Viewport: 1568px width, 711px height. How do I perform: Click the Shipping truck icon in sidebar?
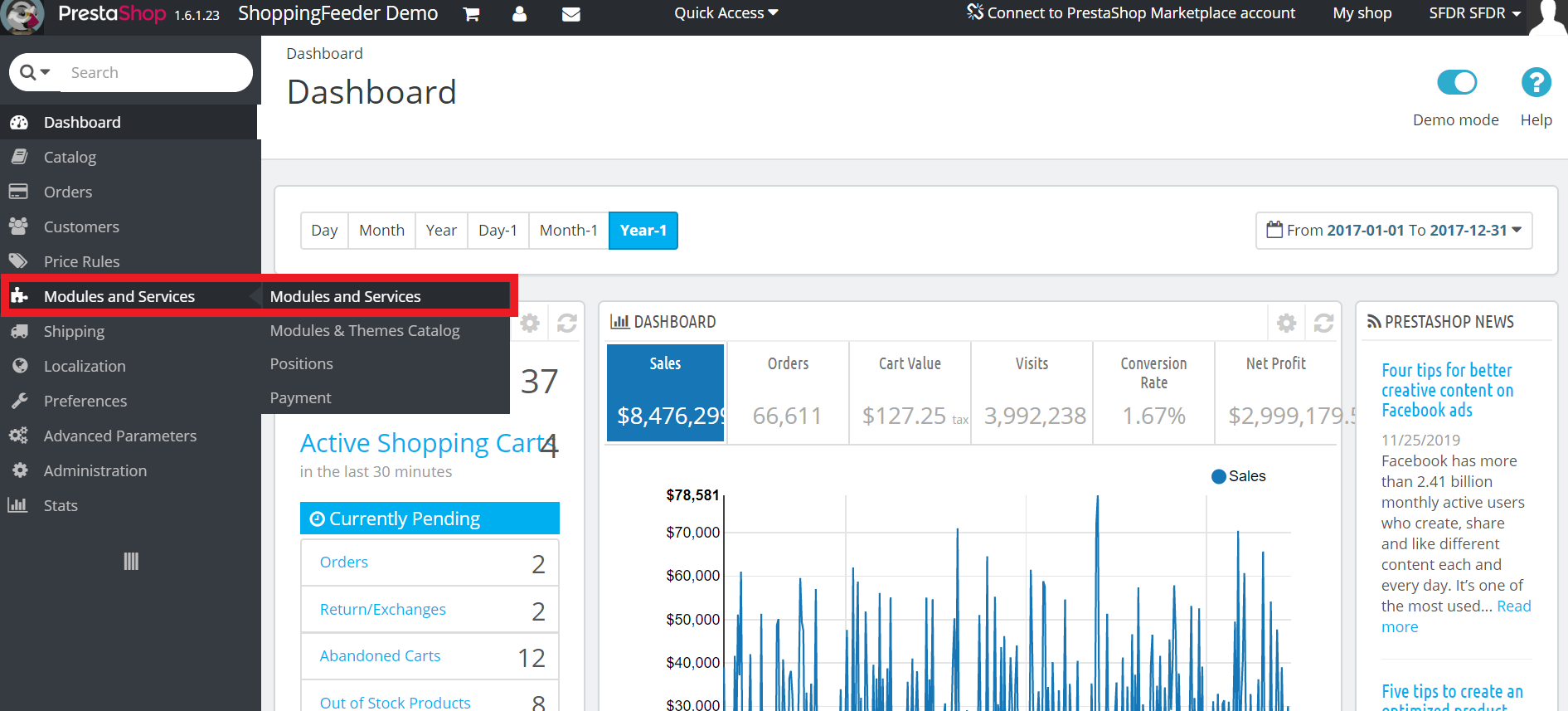(19, 331)
